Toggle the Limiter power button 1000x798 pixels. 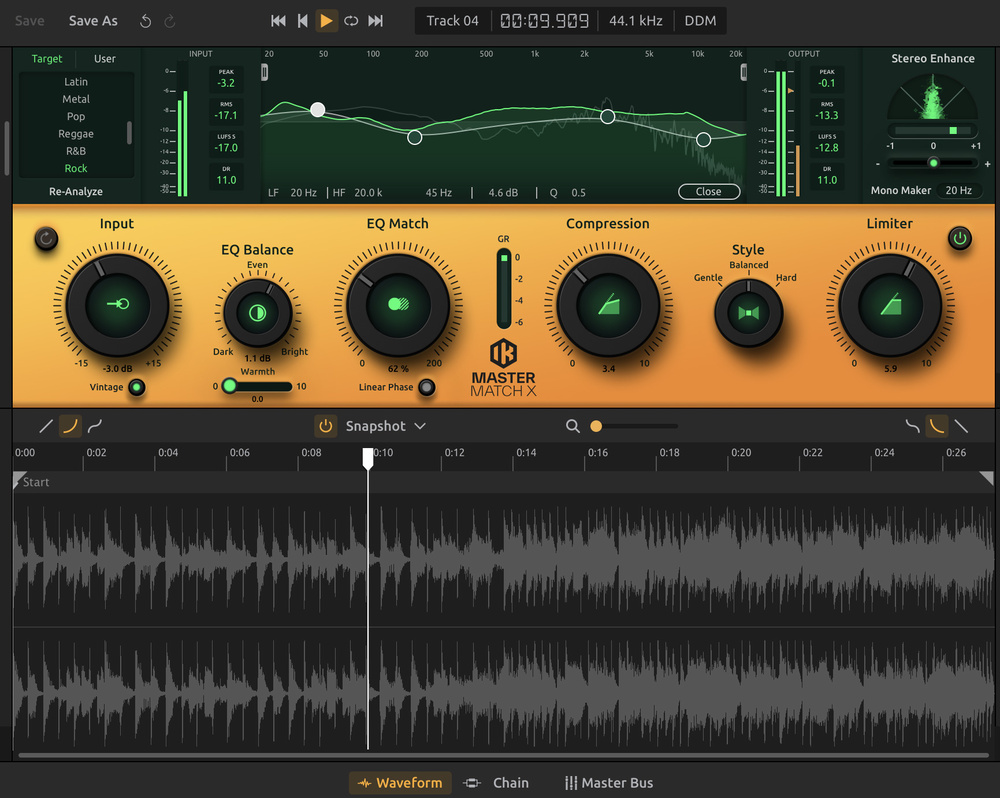959,239
